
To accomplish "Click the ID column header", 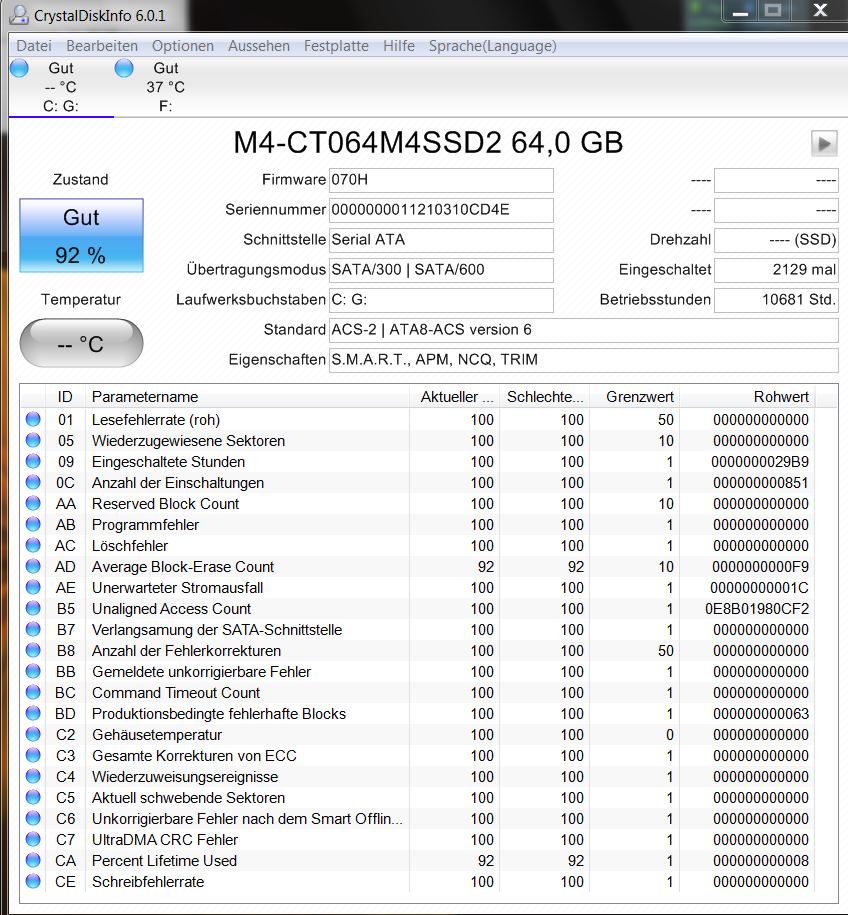I will (65, 397).
